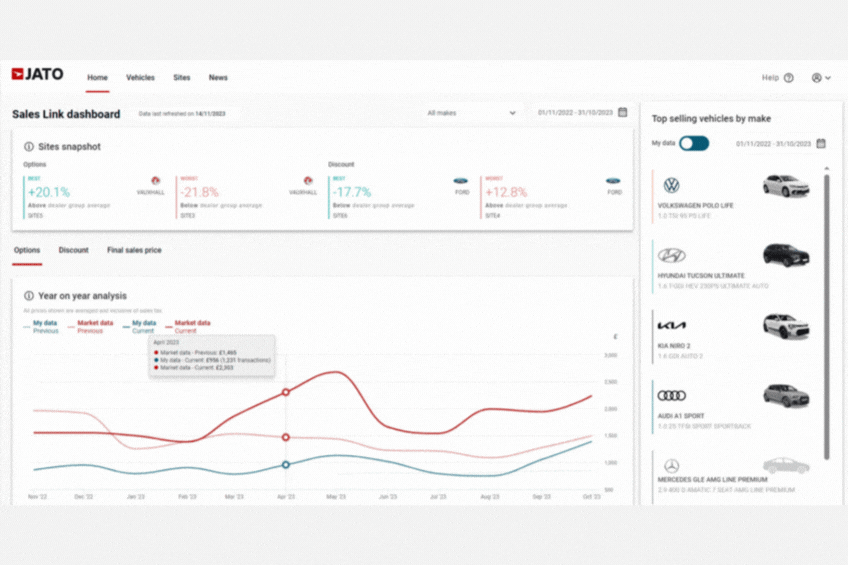Click the Year on year analysis info icon
The image size is (848, 565).
29,296
